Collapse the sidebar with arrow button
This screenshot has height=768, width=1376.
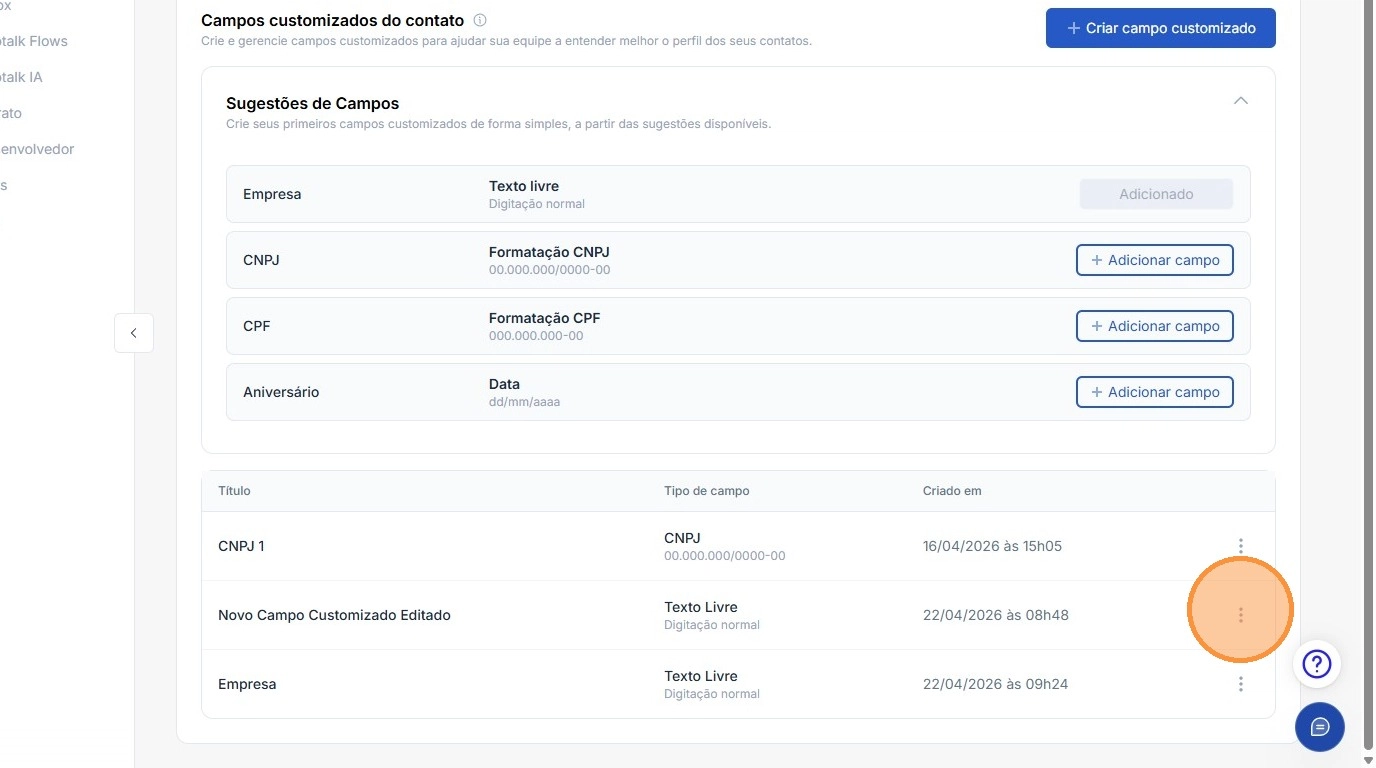pyautogui.click(x=134, y=333)
